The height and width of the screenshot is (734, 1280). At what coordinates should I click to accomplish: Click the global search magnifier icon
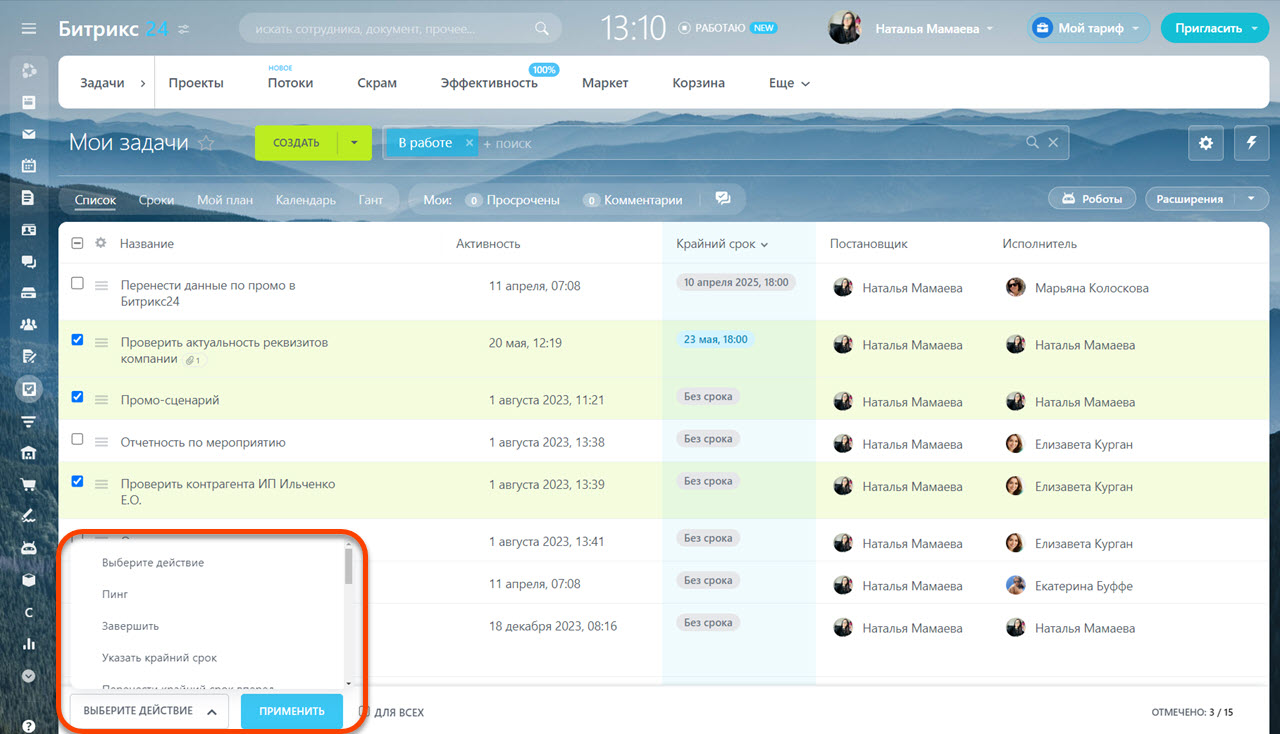[541, 29]
